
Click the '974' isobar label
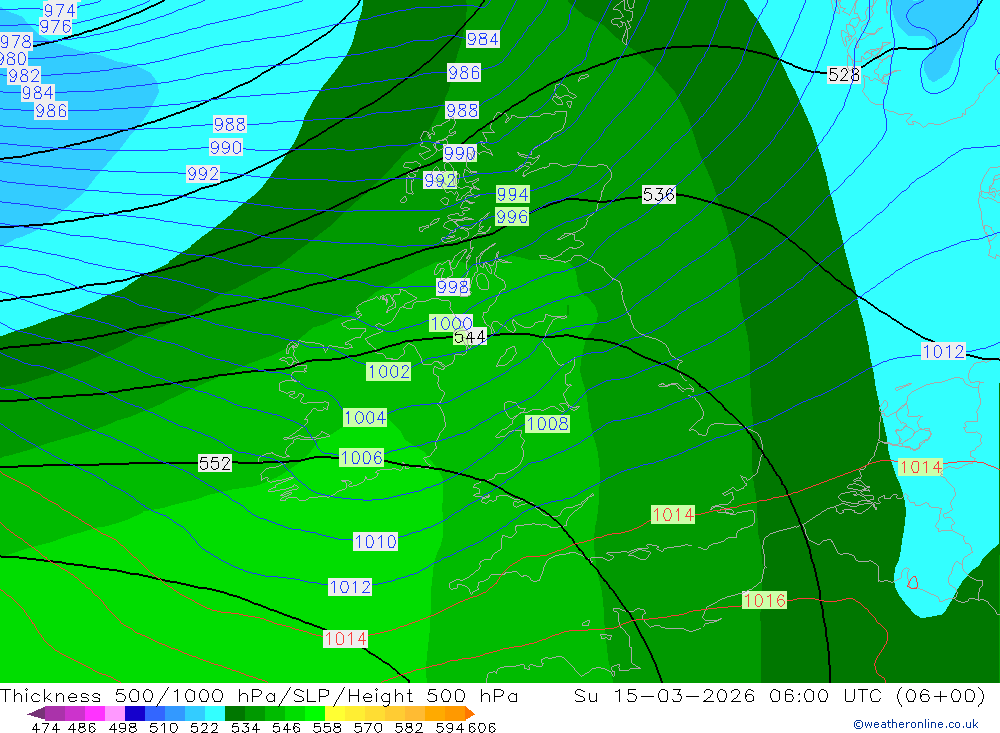60,10
